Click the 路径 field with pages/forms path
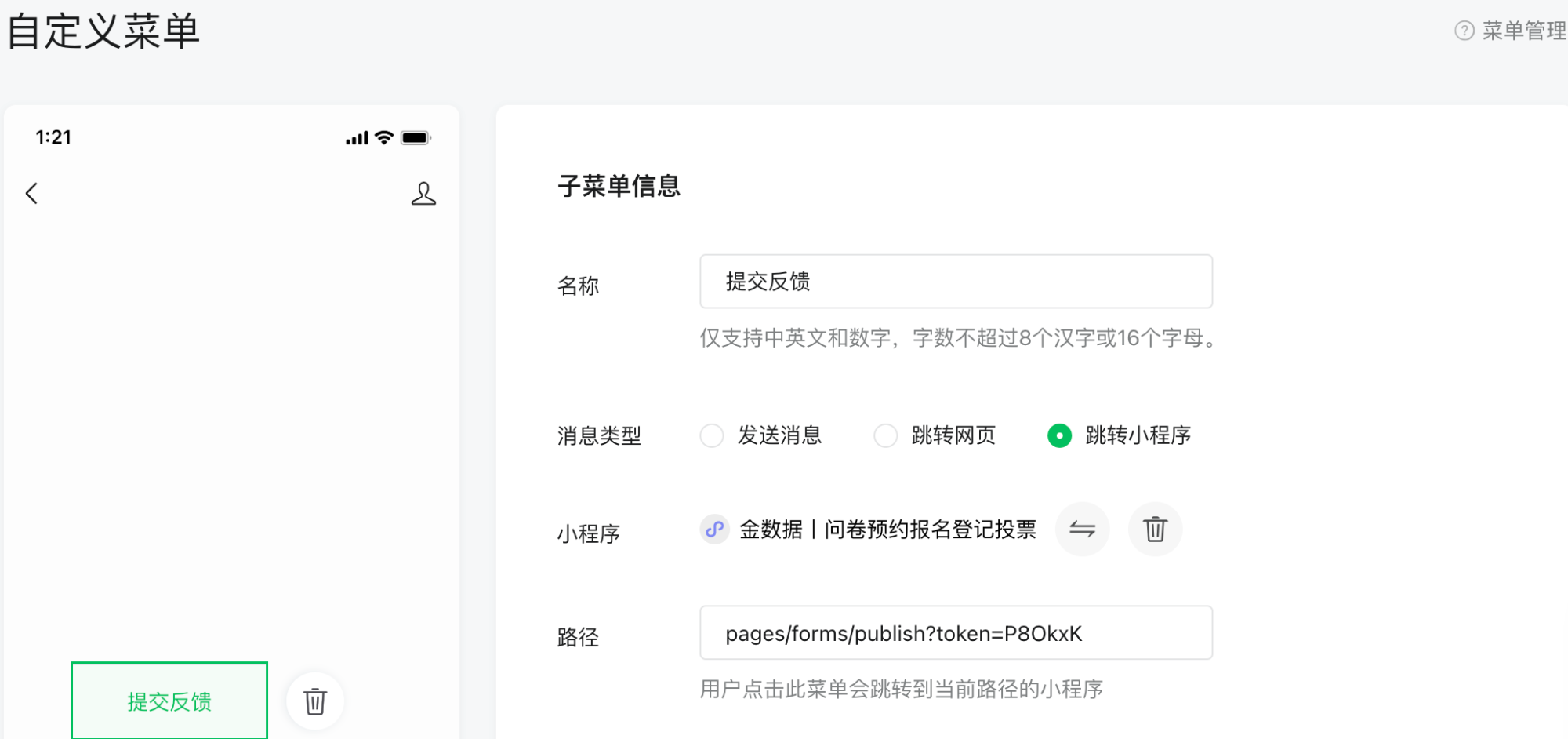 [x=956, y=633]
